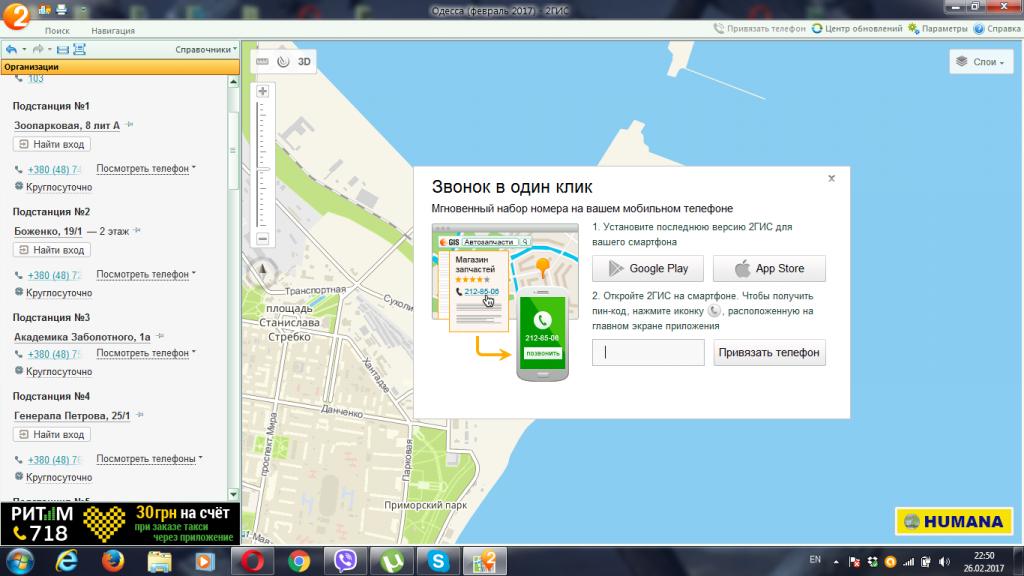Click the PIN code input field
Image resolution: width=1024 pixels, height=576 pixels.
click(648, 353)
